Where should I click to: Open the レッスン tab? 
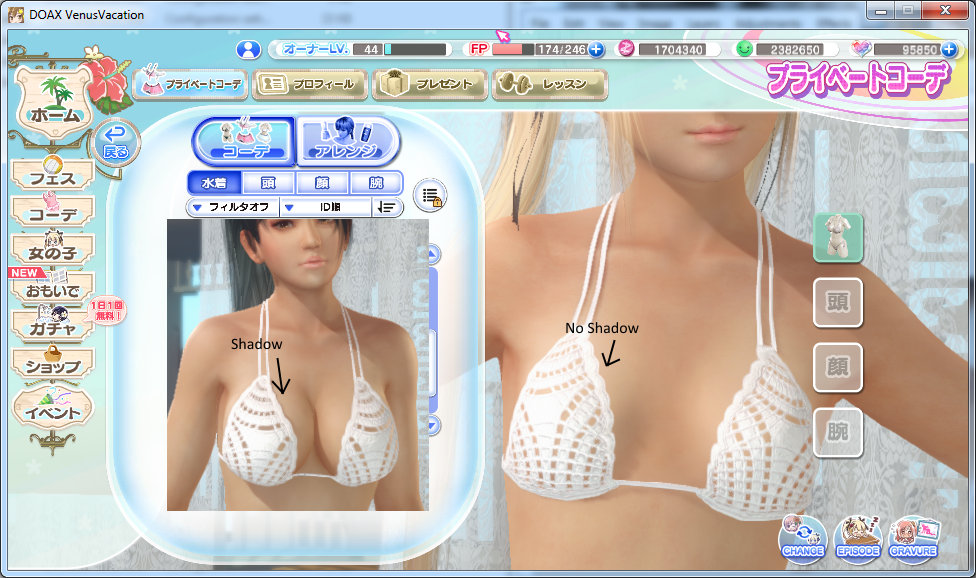point(550,84)
